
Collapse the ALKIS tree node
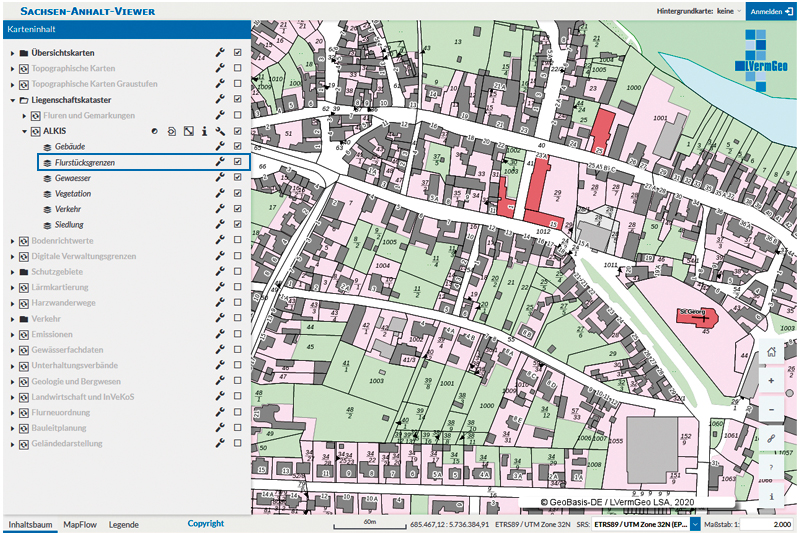pos(24,132)
